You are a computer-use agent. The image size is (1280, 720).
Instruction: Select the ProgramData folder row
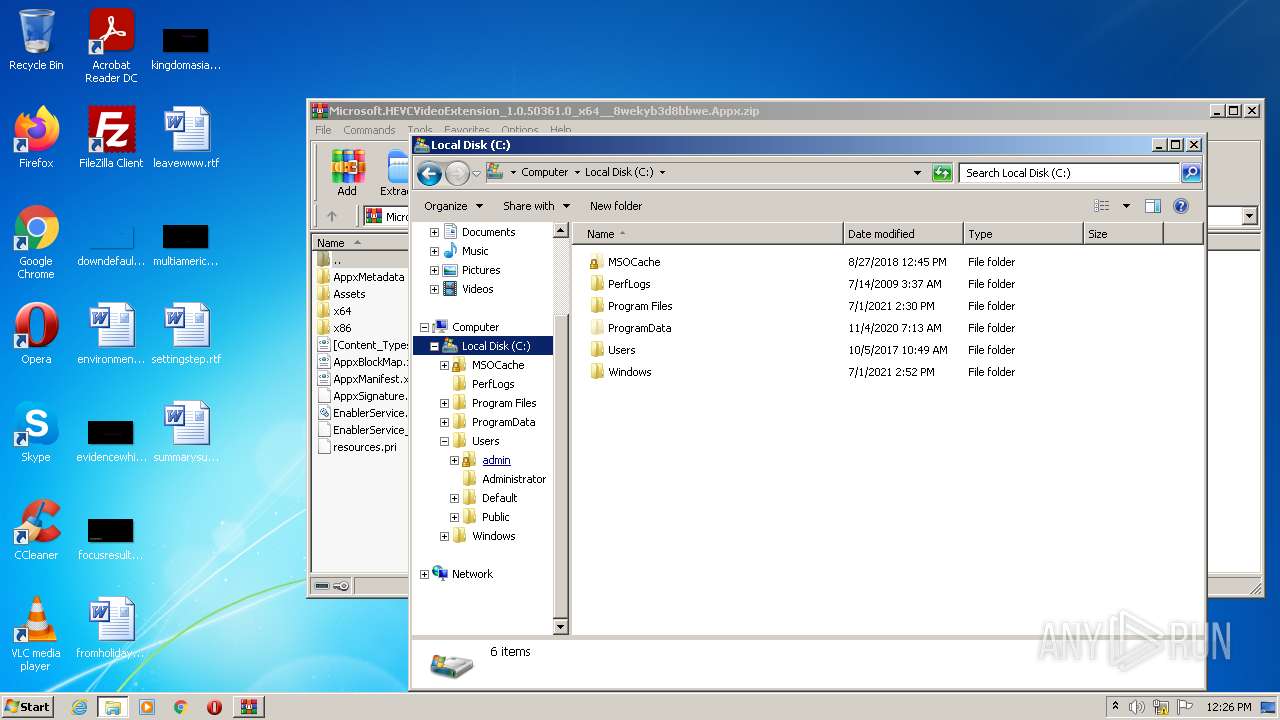(802, 328)
